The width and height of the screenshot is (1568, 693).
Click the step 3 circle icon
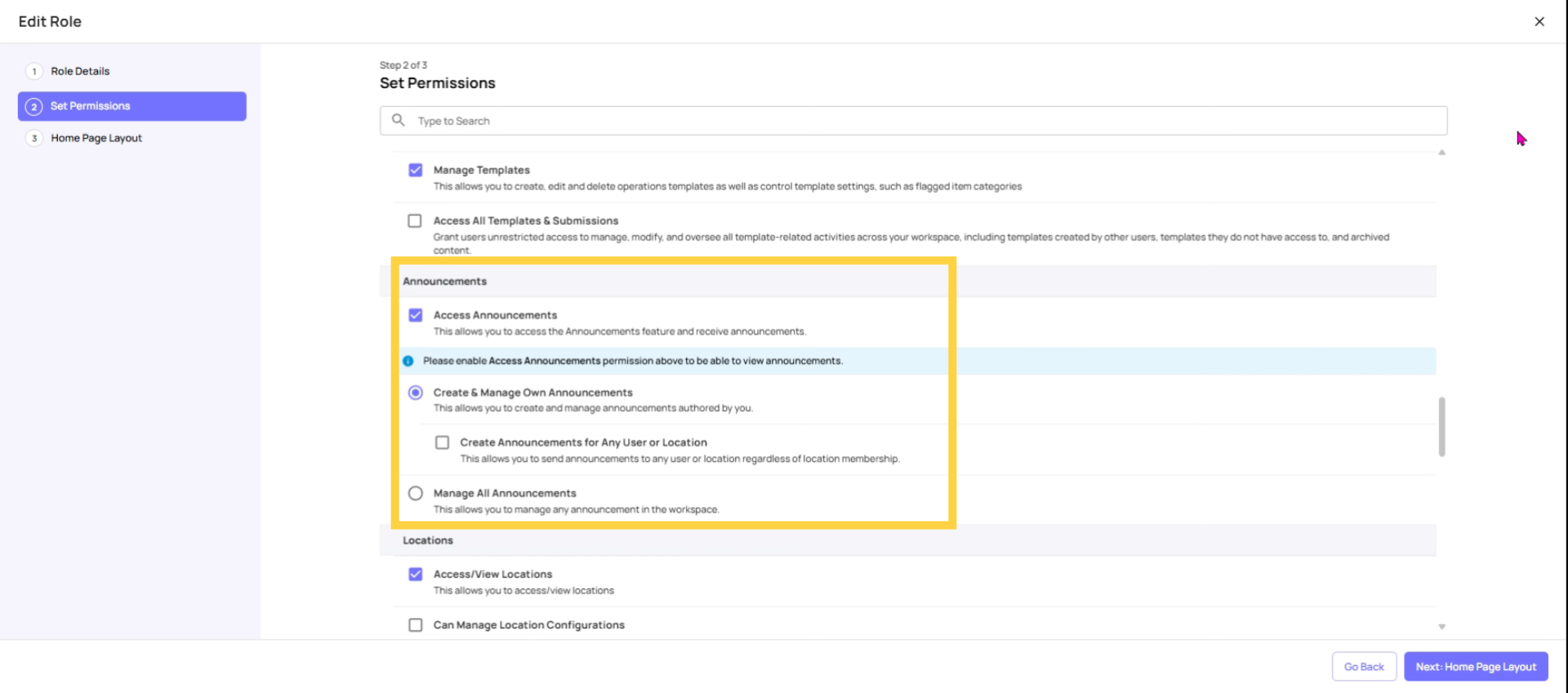(33, 138)
